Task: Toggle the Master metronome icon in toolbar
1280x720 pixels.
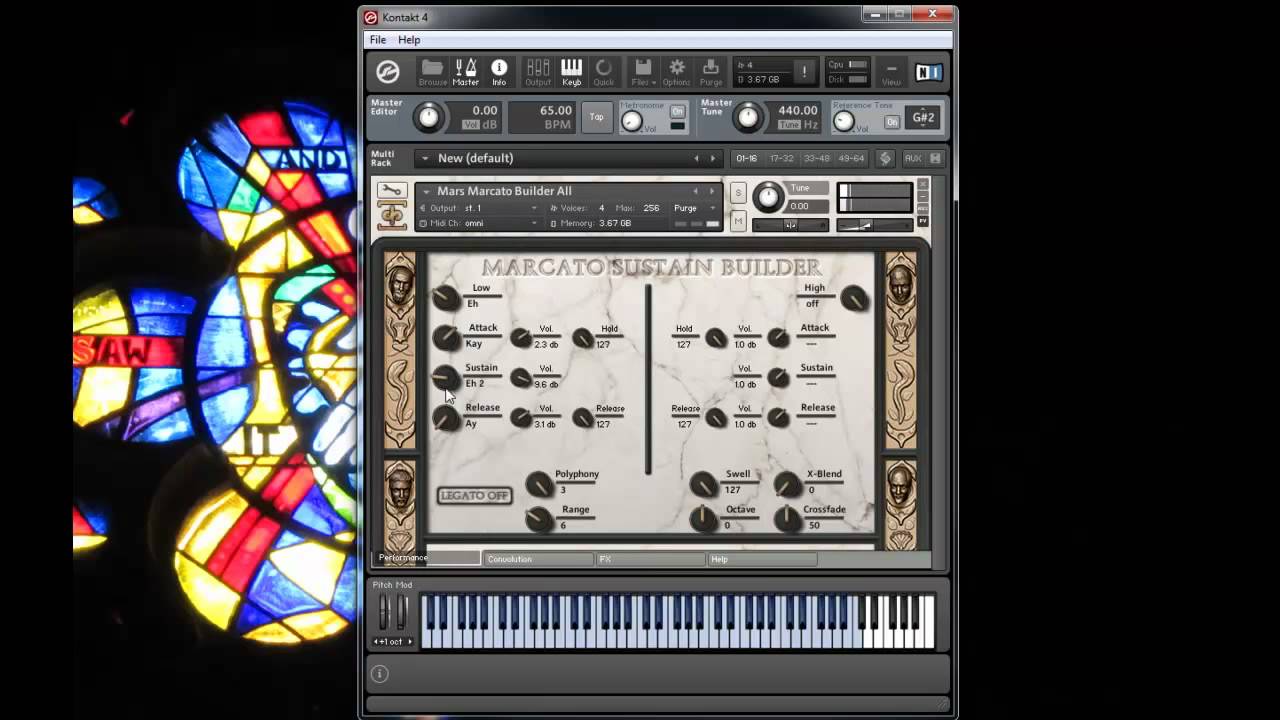Action: [466, 71]
